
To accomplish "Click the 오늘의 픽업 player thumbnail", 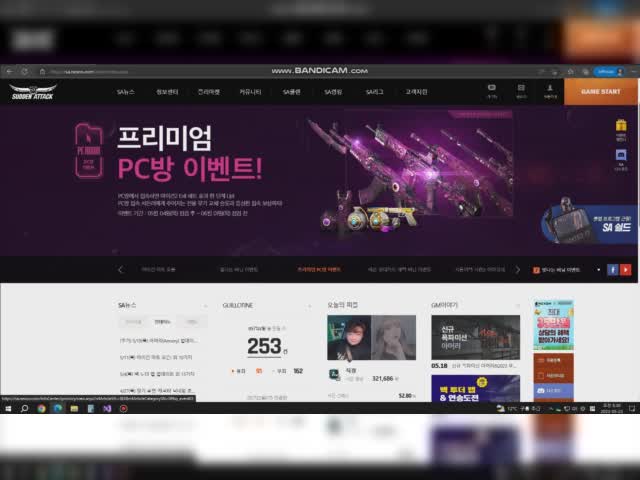I will point(371,338).
